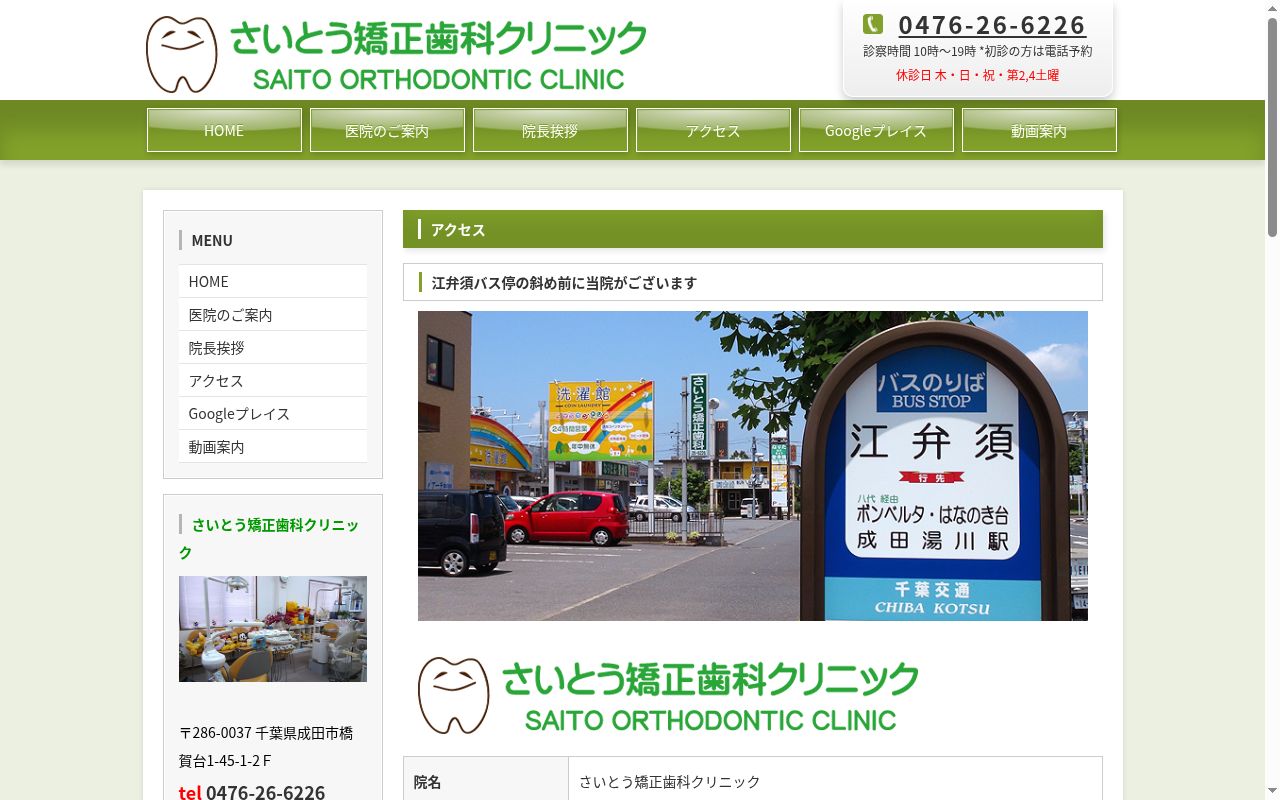Open Googleプレイス in the top navigation
Image resolution: width=1280 pixels, height=800 pixels.
tap(876, 130)
